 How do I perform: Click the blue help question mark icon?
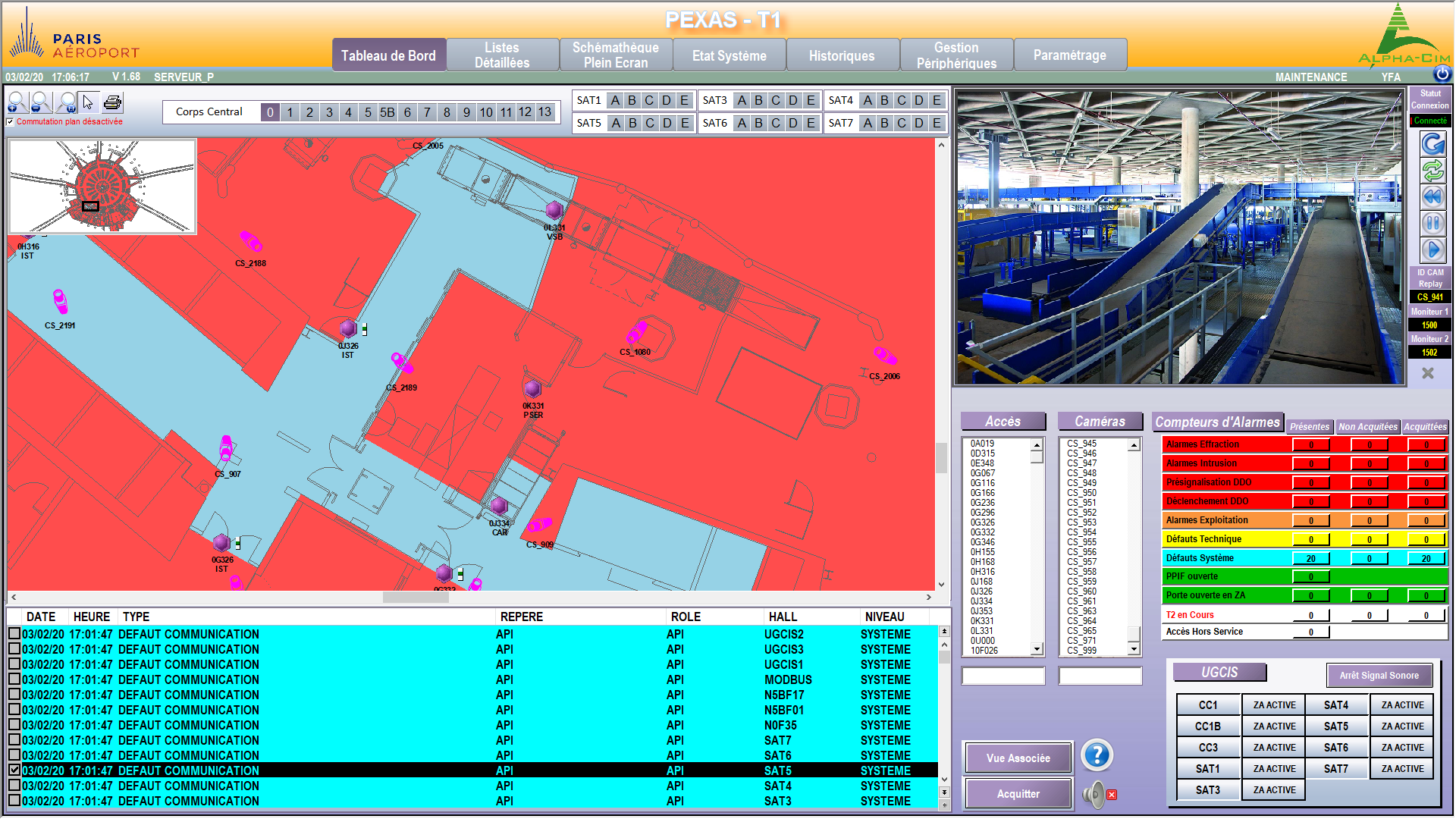(1097, 755)
